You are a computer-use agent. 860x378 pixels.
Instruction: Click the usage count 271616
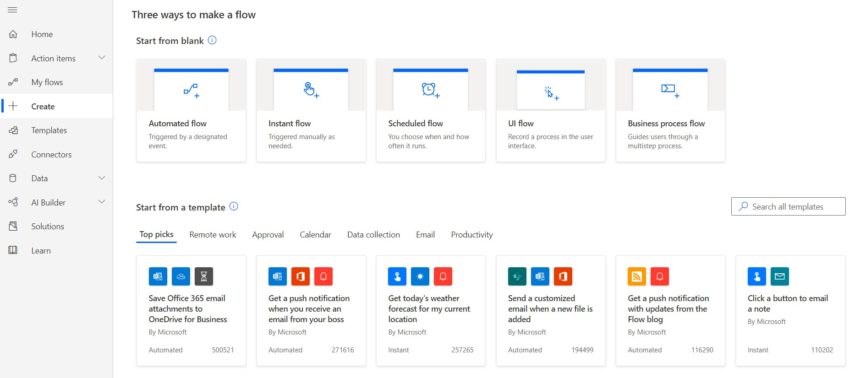pos(343,349)
